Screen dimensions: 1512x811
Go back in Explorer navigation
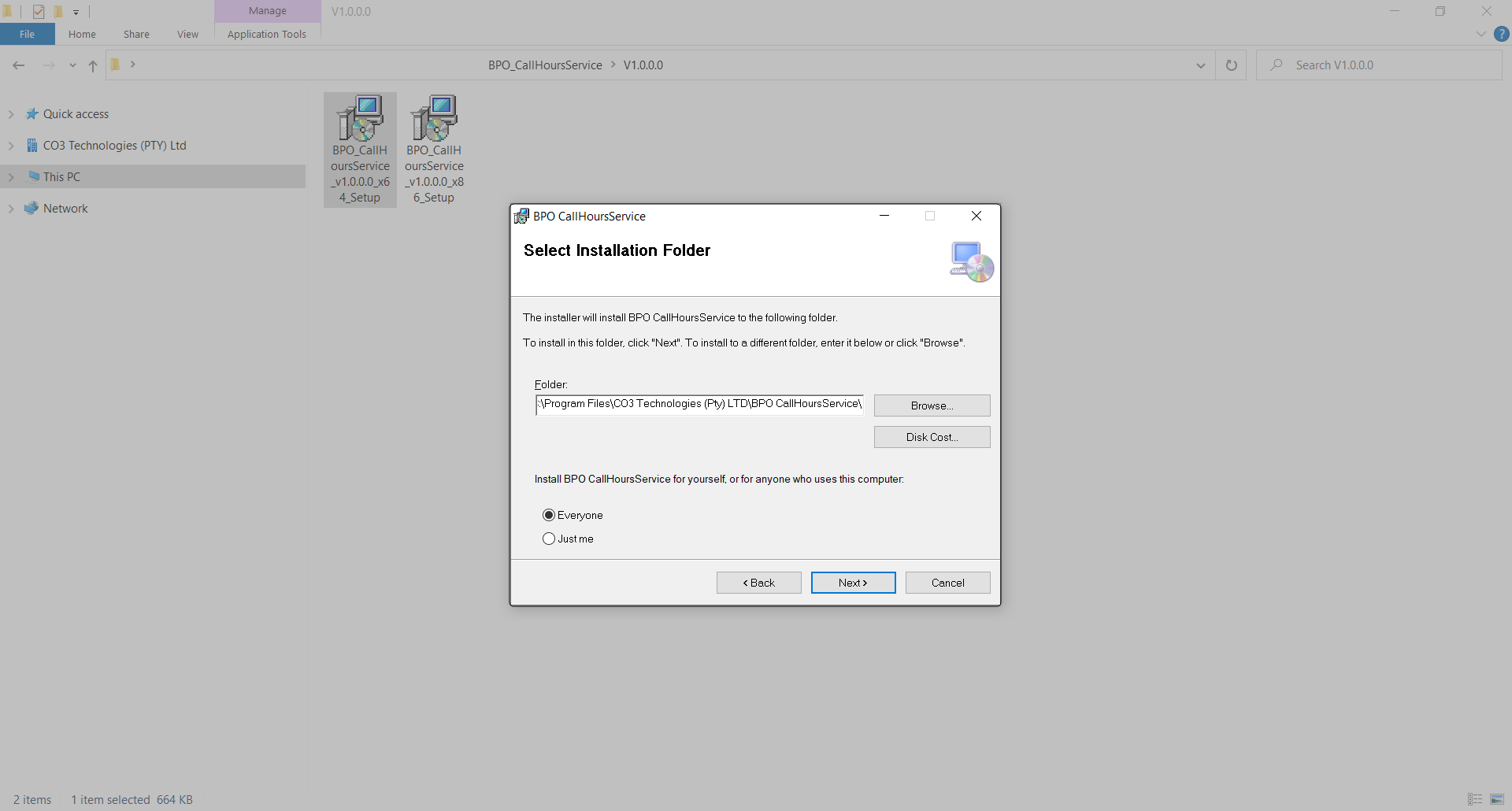tap(19, 65)
